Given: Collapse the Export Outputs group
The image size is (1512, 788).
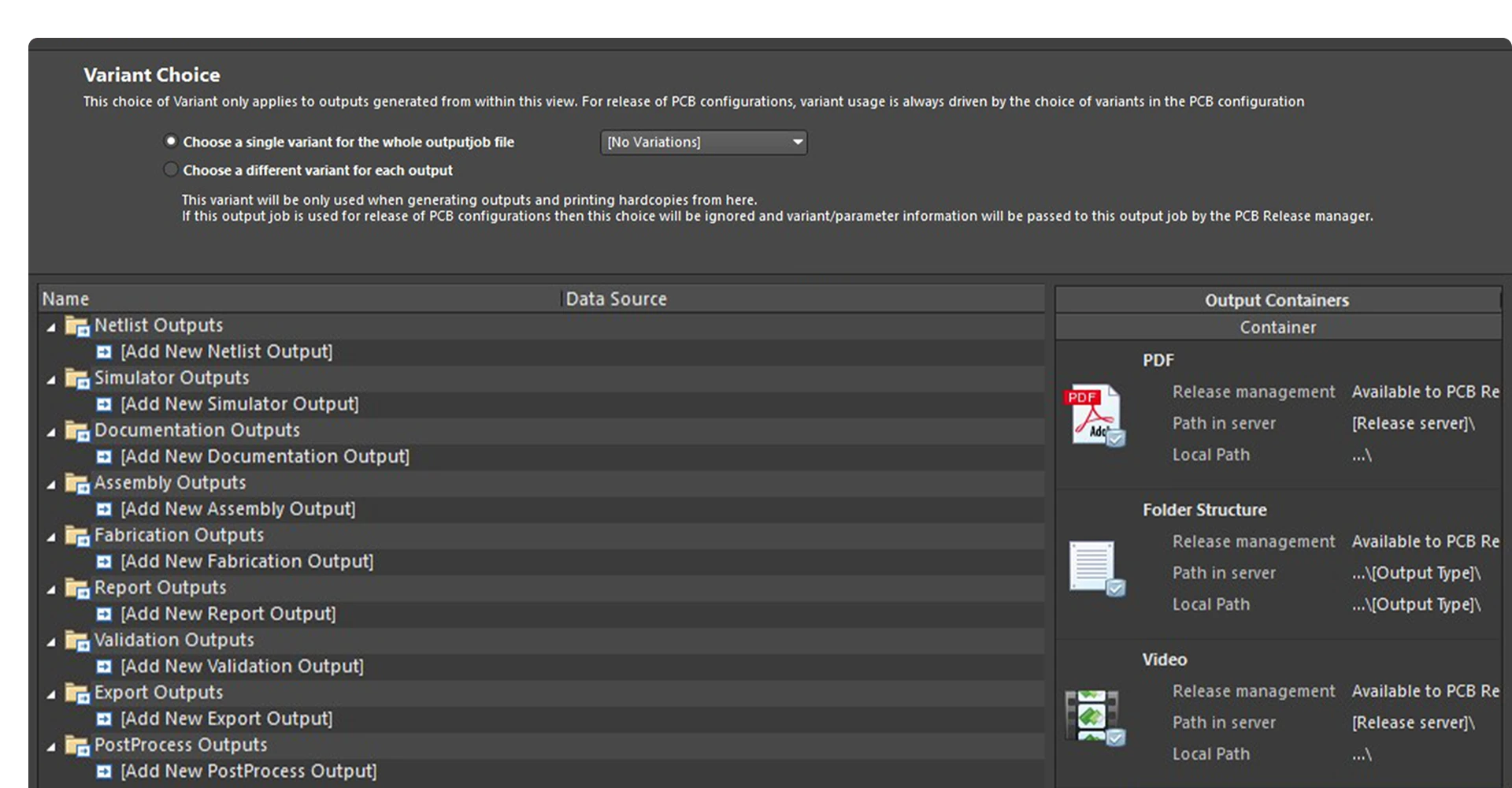Looking at the screenshot, I should [51, 694].
